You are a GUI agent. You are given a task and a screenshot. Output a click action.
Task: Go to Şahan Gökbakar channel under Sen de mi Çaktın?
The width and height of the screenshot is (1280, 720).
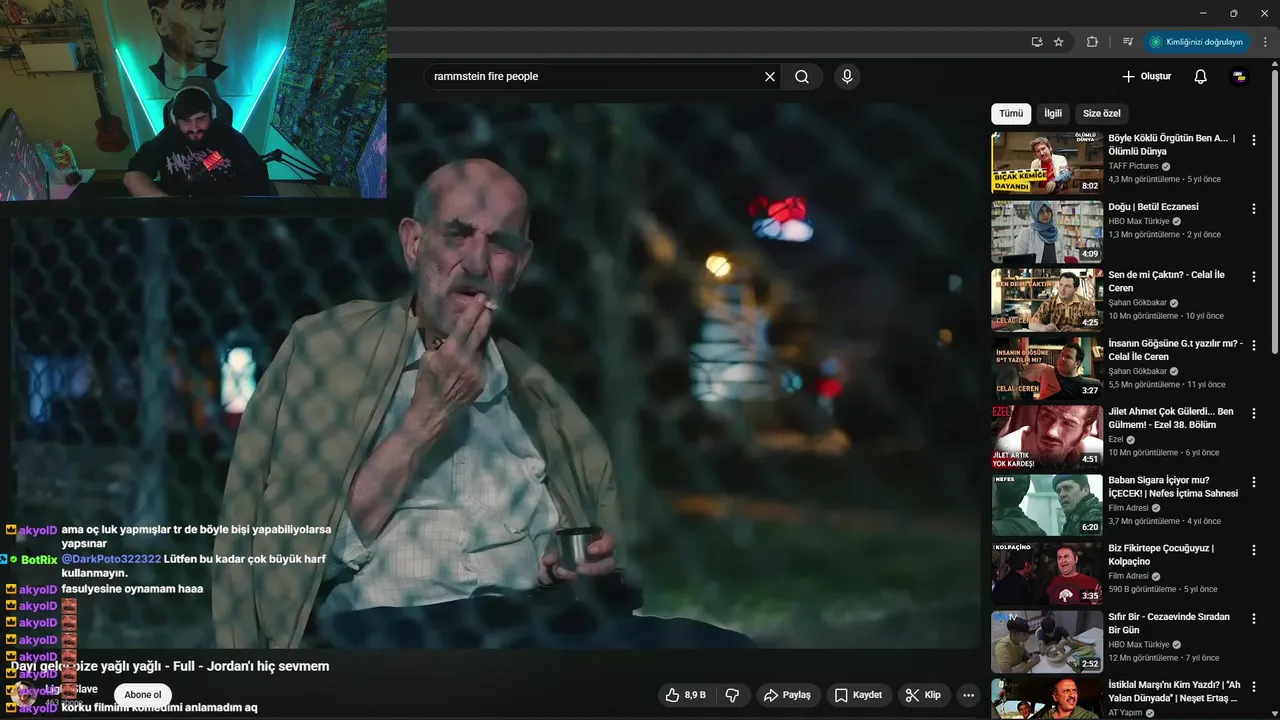[1138, 303]
